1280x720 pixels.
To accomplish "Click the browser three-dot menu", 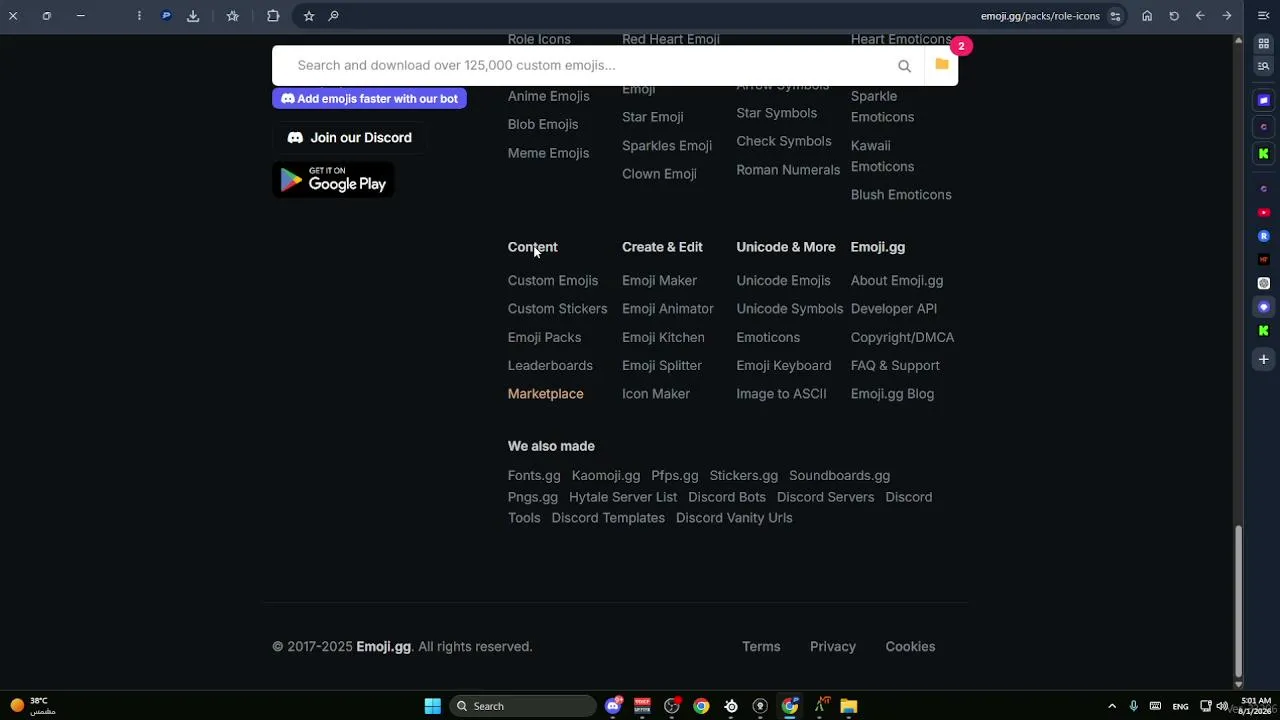I will (139, 16).
